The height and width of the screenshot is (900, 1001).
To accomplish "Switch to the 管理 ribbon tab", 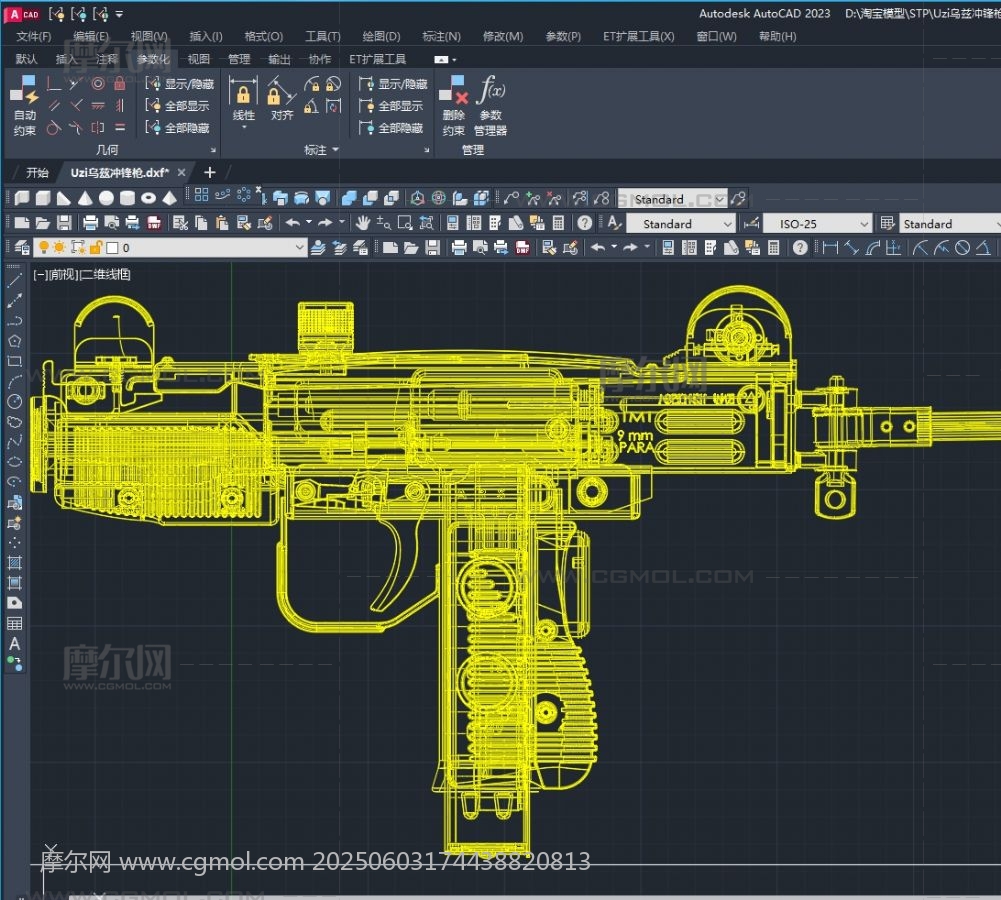I will [x=239, y=59].
